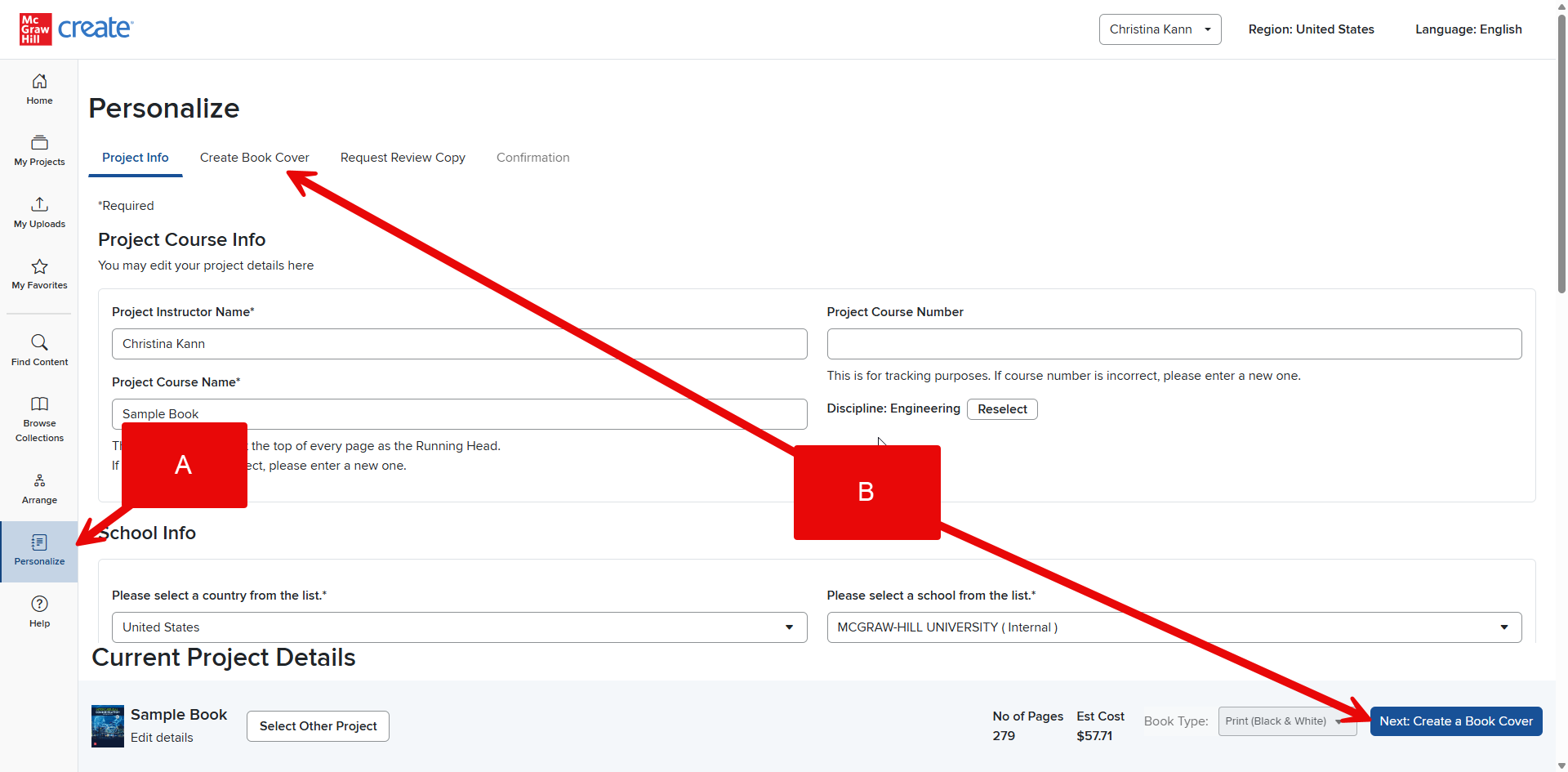Viewport: 1568px width, 772px height.
Task: Expand the Christina Kann user dropdown
Action: (x=1160, y=29)
